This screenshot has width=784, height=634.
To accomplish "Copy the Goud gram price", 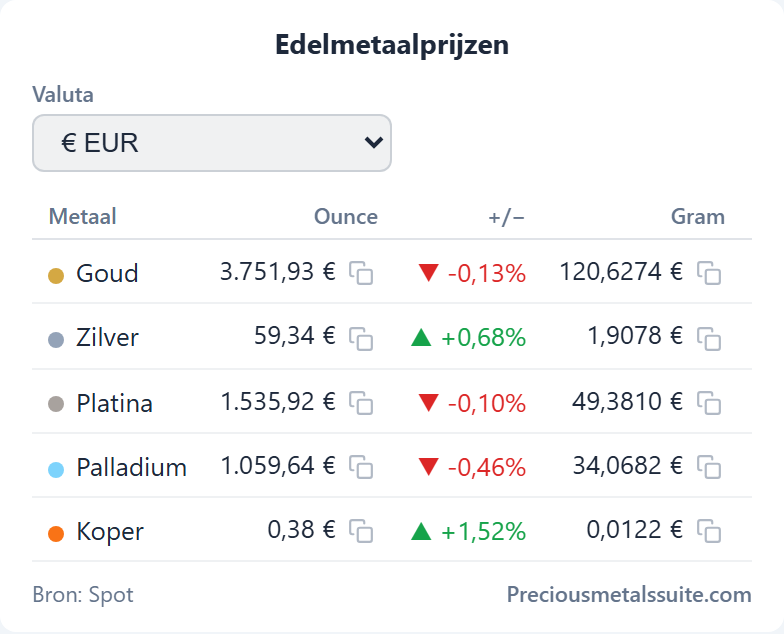I will [709, 273].
